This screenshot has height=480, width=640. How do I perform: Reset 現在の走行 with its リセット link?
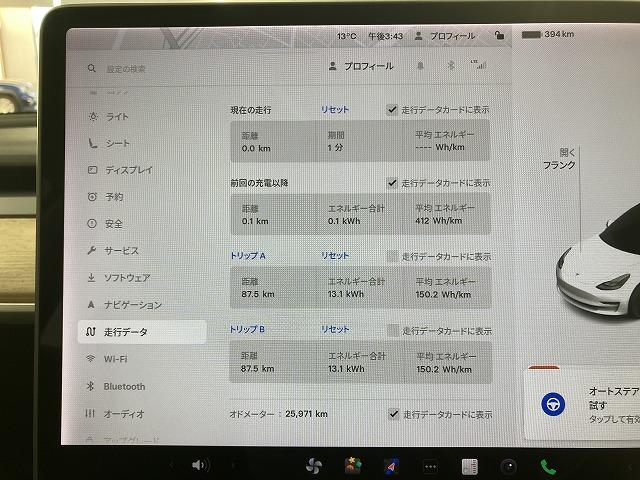coord(335,109)
